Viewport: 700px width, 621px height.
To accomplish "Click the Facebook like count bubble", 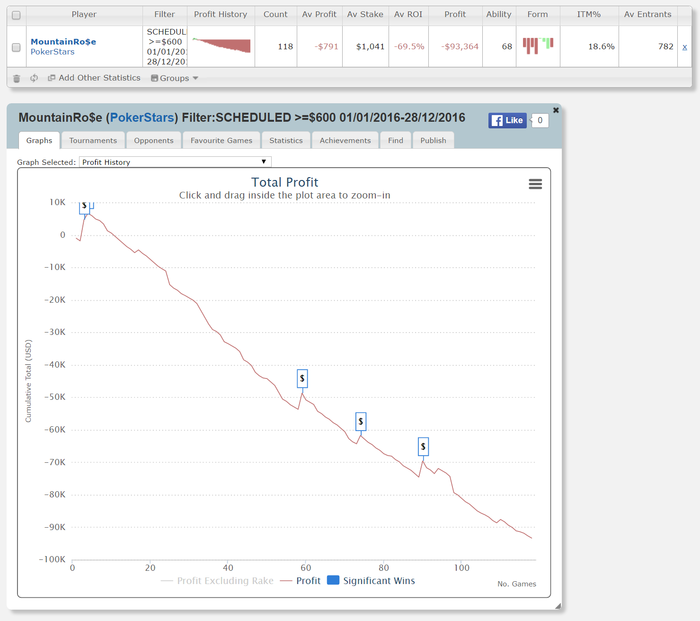I will point(540,121).
